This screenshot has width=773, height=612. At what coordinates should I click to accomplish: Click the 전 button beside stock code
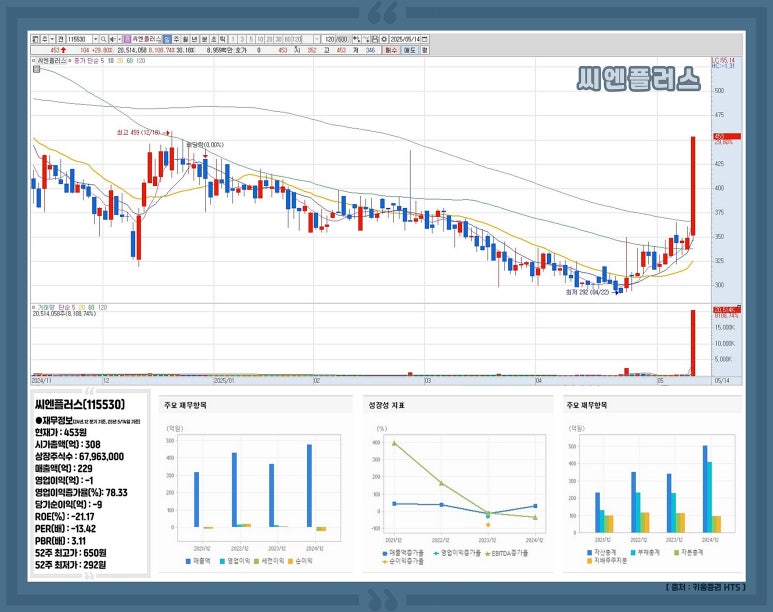[61, 39]
